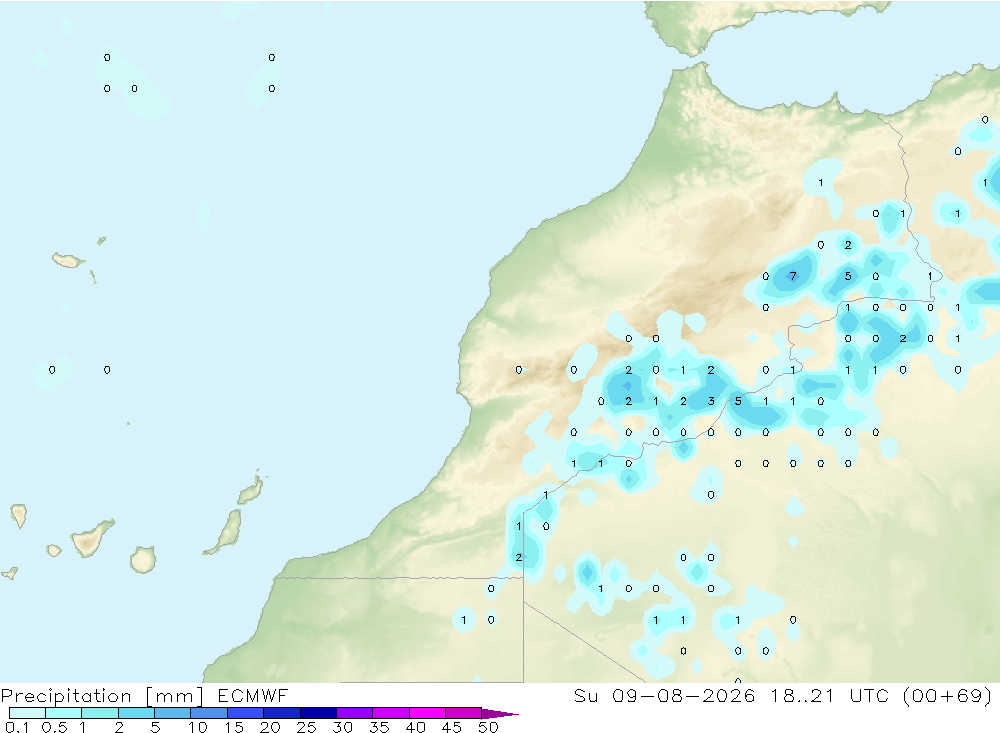Image resolution: width=1000 pixels, height=733 pixels.
Task: Click the "30" legend scale label
Action: 342,727
